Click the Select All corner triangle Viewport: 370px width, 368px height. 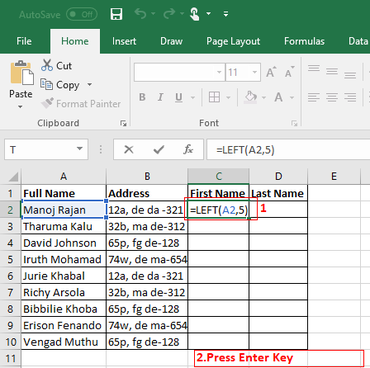click(x=13, y=177)
